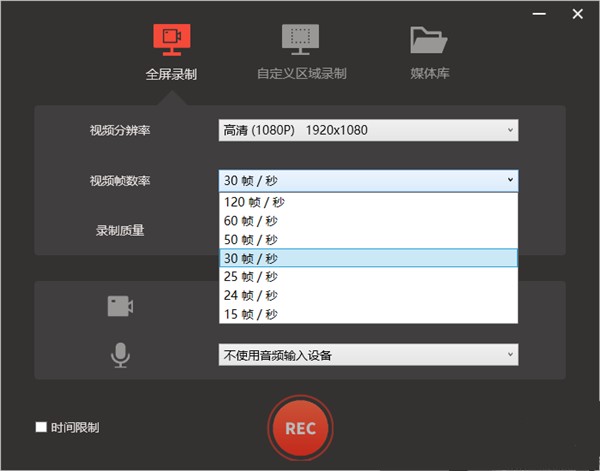Open the 不使用音频输入设备 dropdown
Screen dimensions: 600x471
pyautogui.click(x=368, y=355)
